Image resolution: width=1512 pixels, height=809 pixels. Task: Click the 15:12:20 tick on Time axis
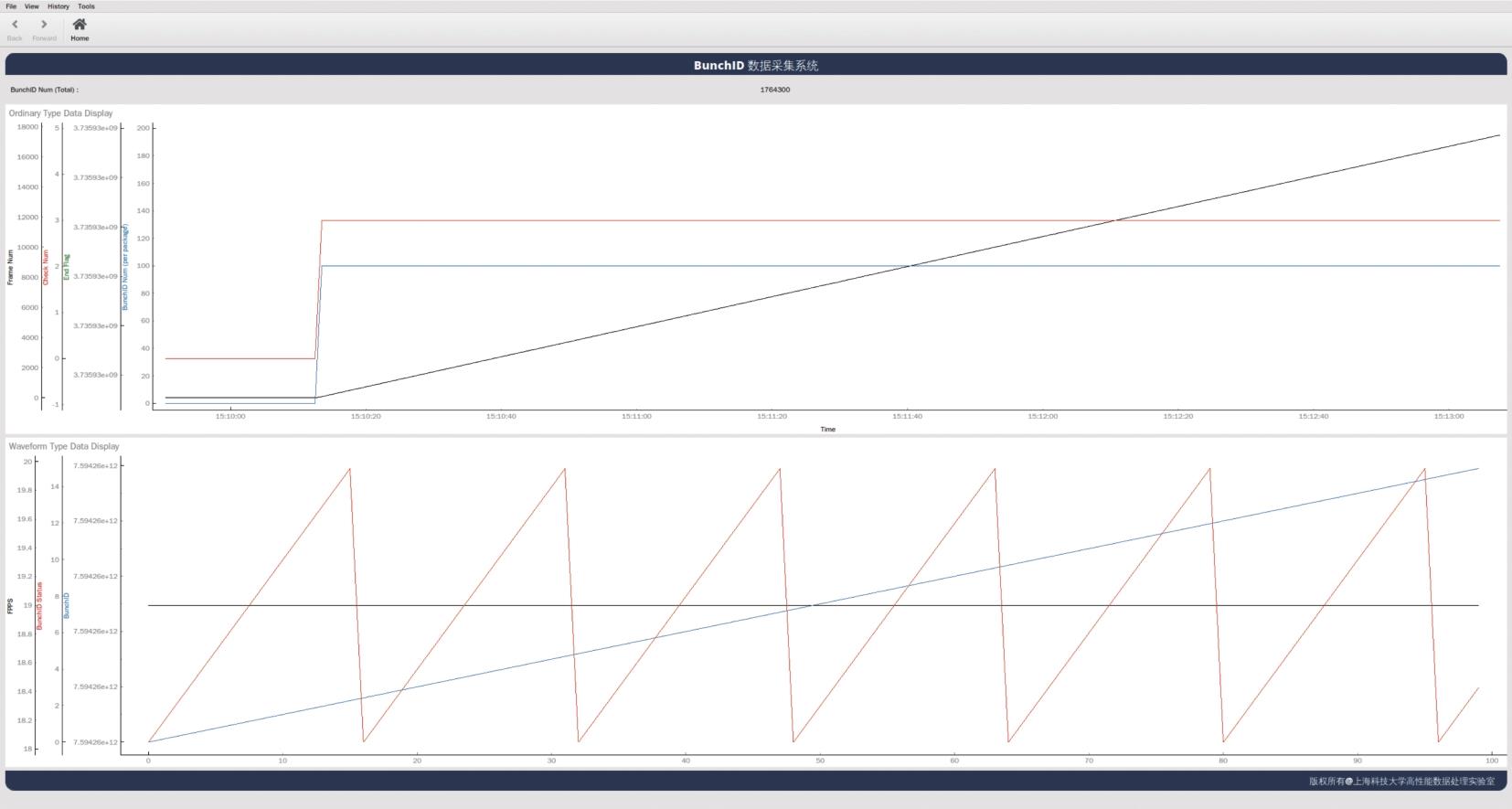1177,416
